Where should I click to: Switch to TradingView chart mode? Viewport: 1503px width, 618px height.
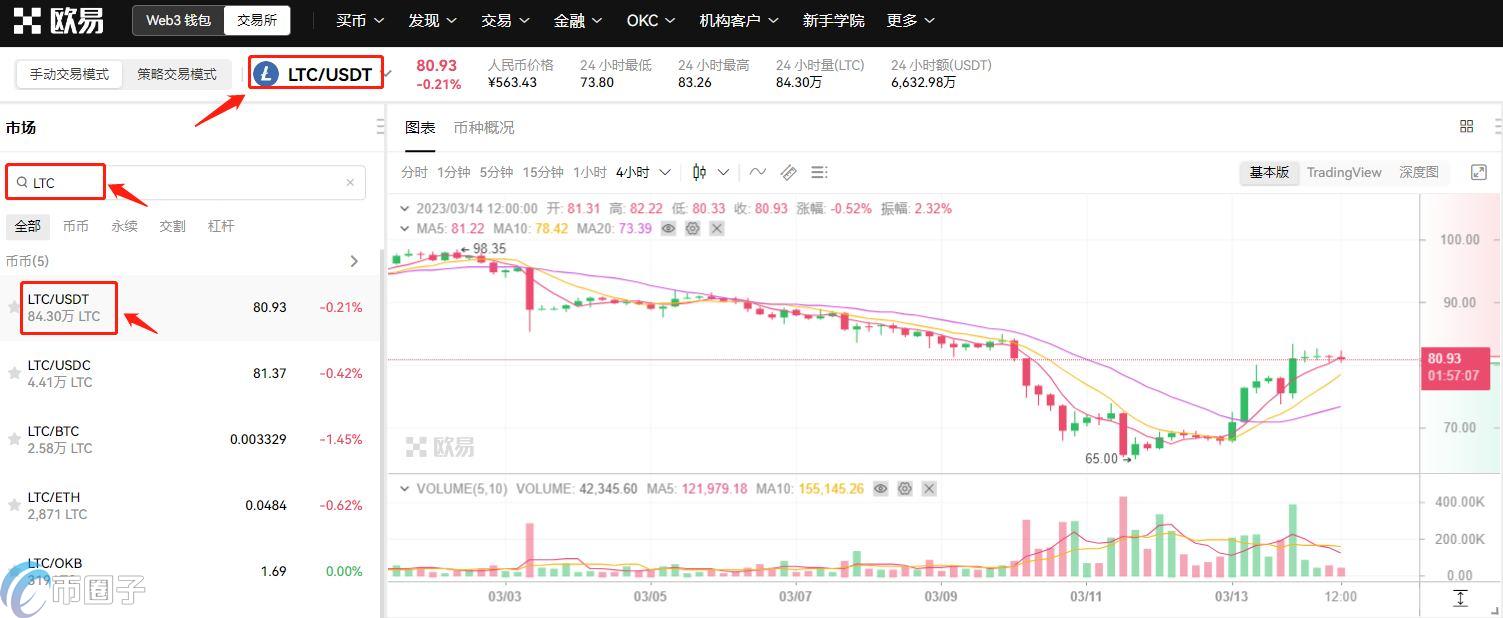click(x=1343, y=172)
